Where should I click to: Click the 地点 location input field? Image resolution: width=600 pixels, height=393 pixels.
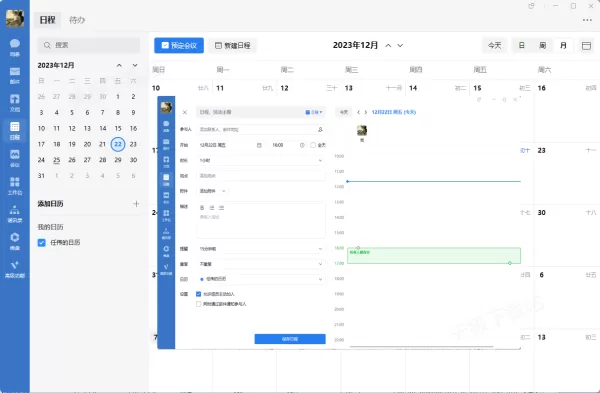[261, 176]
